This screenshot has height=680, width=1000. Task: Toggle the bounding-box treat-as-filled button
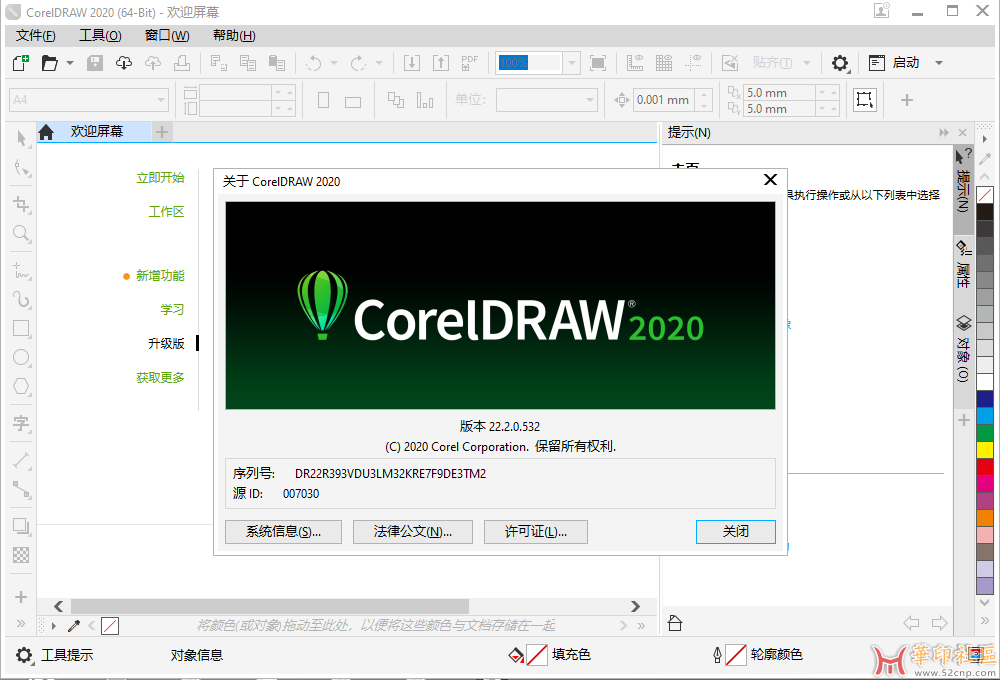tap(865, 100)
